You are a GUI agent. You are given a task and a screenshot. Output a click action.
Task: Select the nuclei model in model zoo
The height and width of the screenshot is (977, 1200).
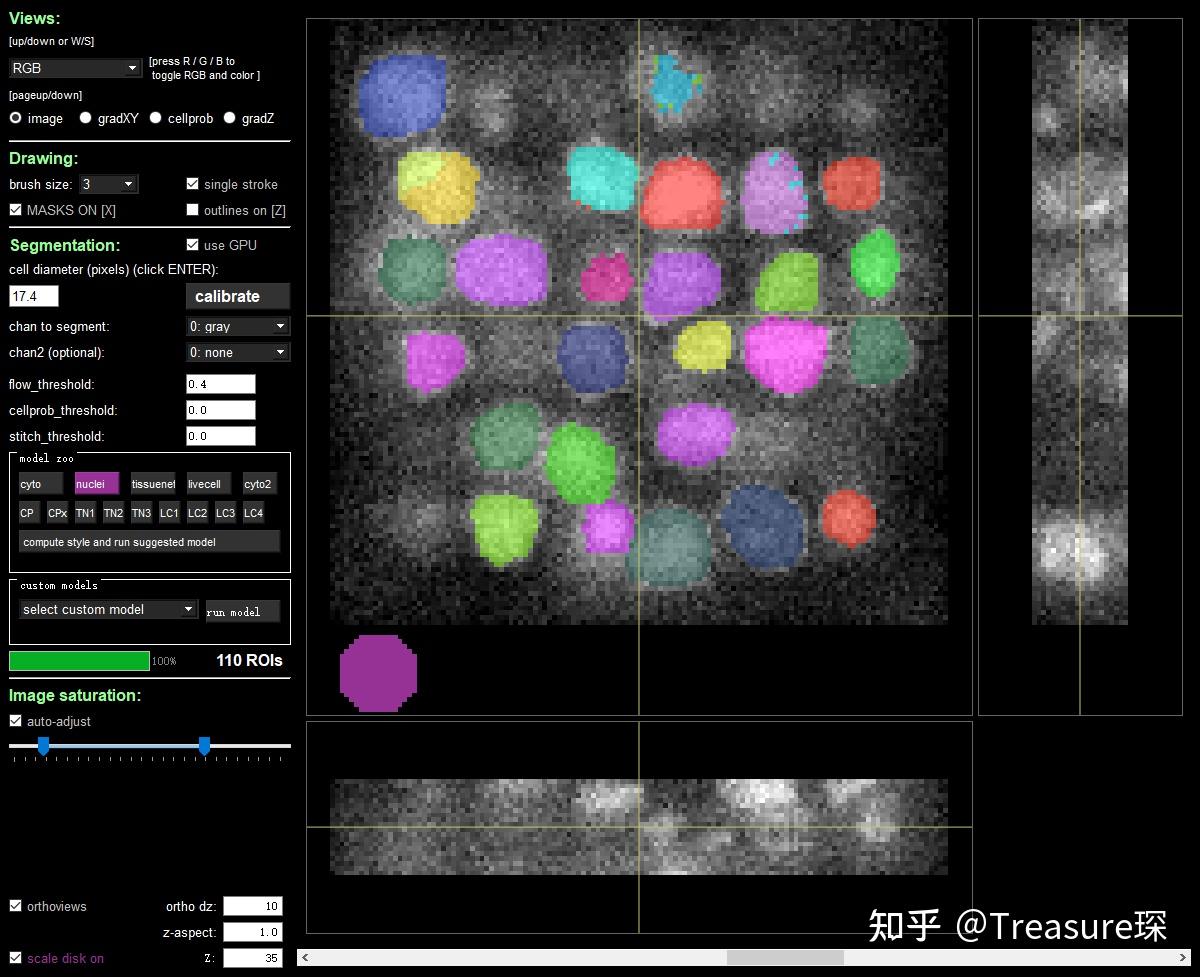(94, 483)
